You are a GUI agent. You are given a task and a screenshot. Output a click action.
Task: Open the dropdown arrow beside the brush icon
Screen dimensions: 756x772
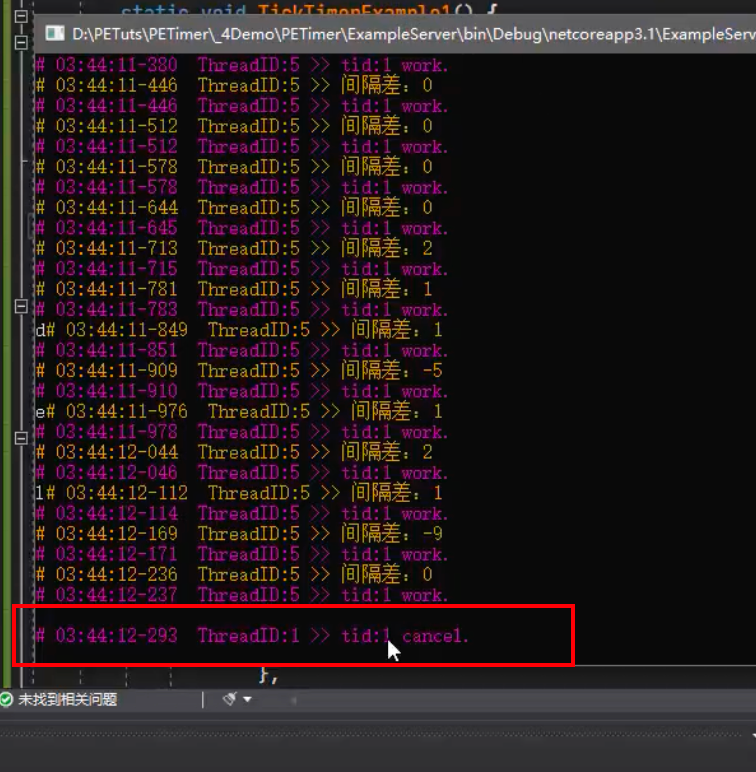pos(246,700)
